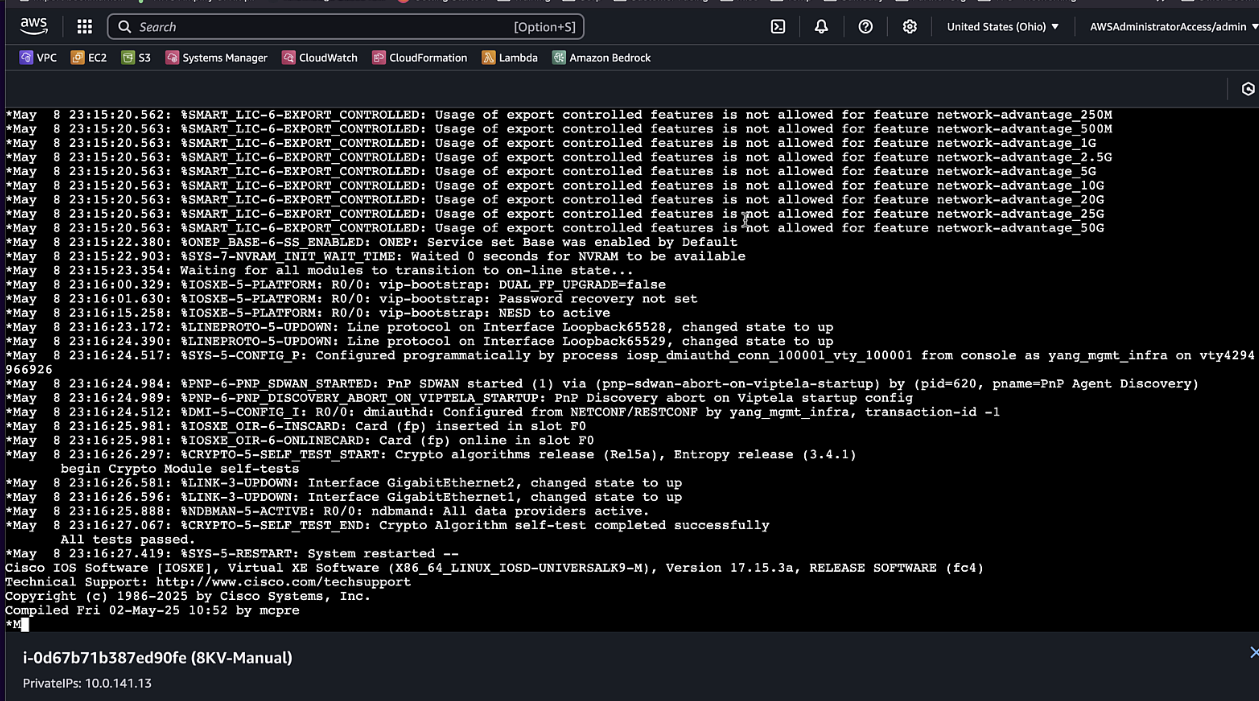This screenshot has width=1259, height=701.
Task: Click the VPC service icon
Action: (x=26, y=58)
